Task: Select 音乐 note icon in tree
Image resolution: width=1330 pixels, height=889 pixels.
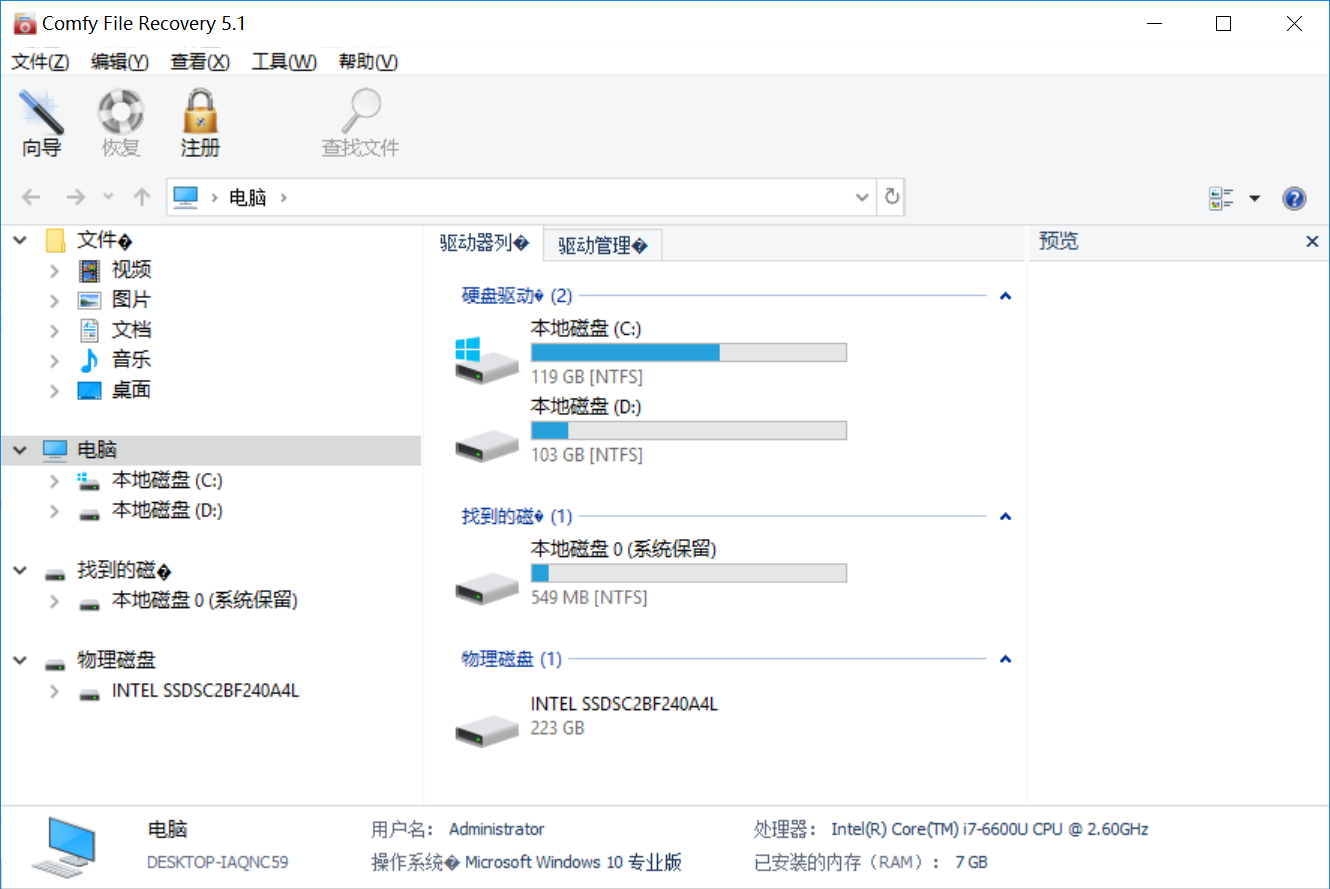Action: [90, 360]
